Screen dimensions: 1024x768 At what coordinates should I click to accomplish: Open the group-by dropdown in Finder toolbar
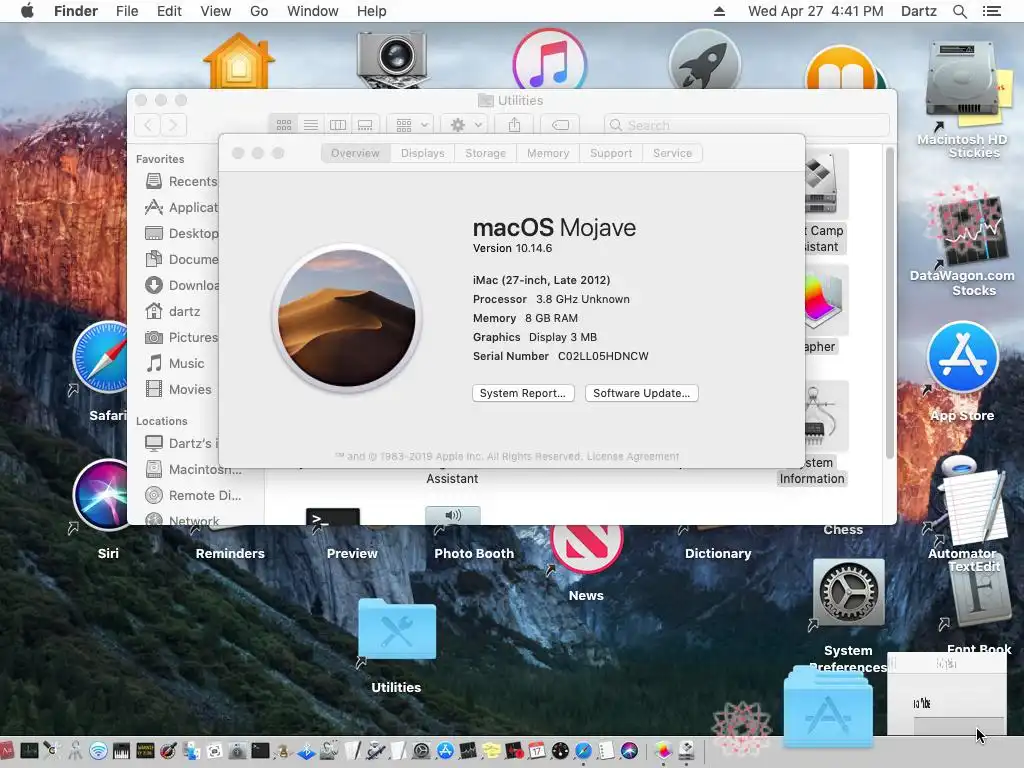pyautogui.click(x=411, y=125)
